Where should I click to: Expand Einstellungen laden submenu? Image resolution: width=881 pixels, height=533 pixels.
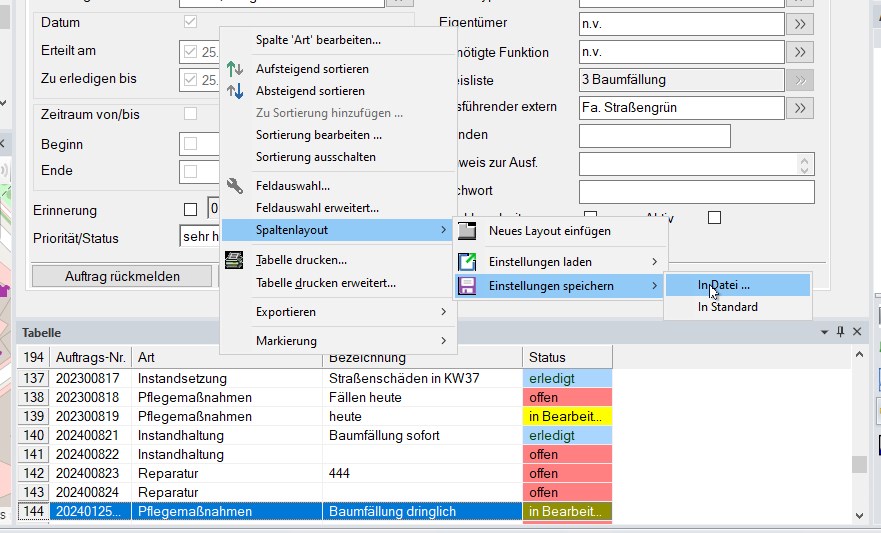pos(559,262)
